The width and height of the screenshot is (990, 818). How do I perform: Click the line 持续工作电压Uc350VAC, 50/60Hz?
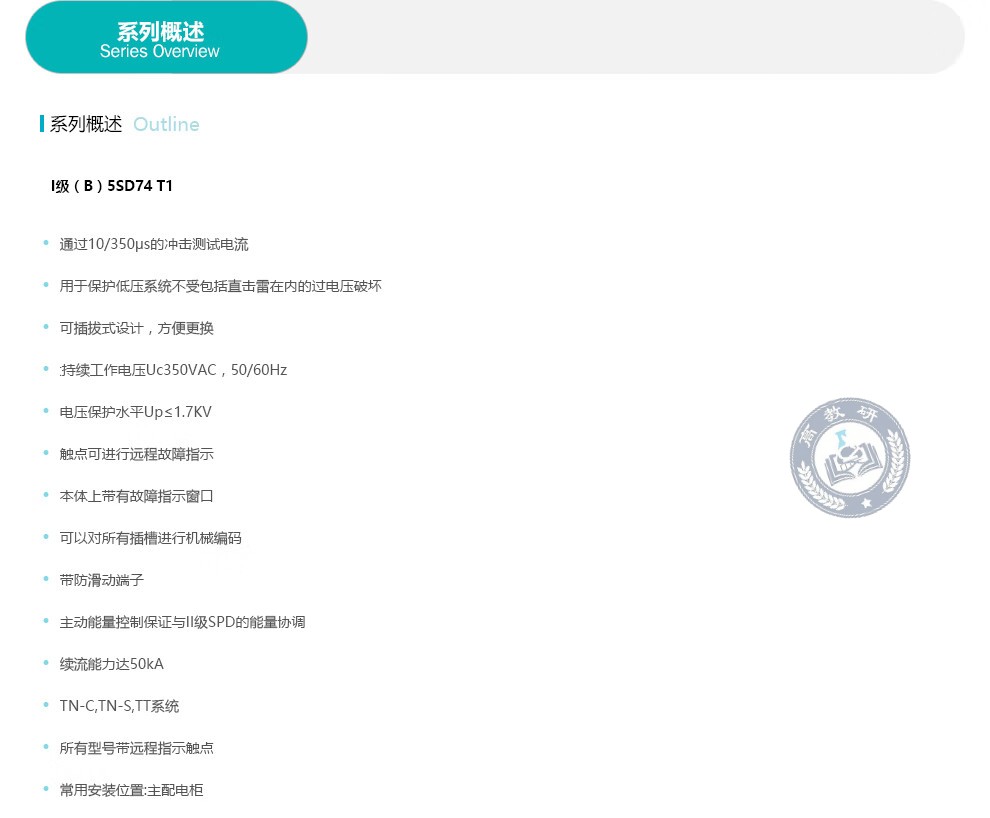173,370
